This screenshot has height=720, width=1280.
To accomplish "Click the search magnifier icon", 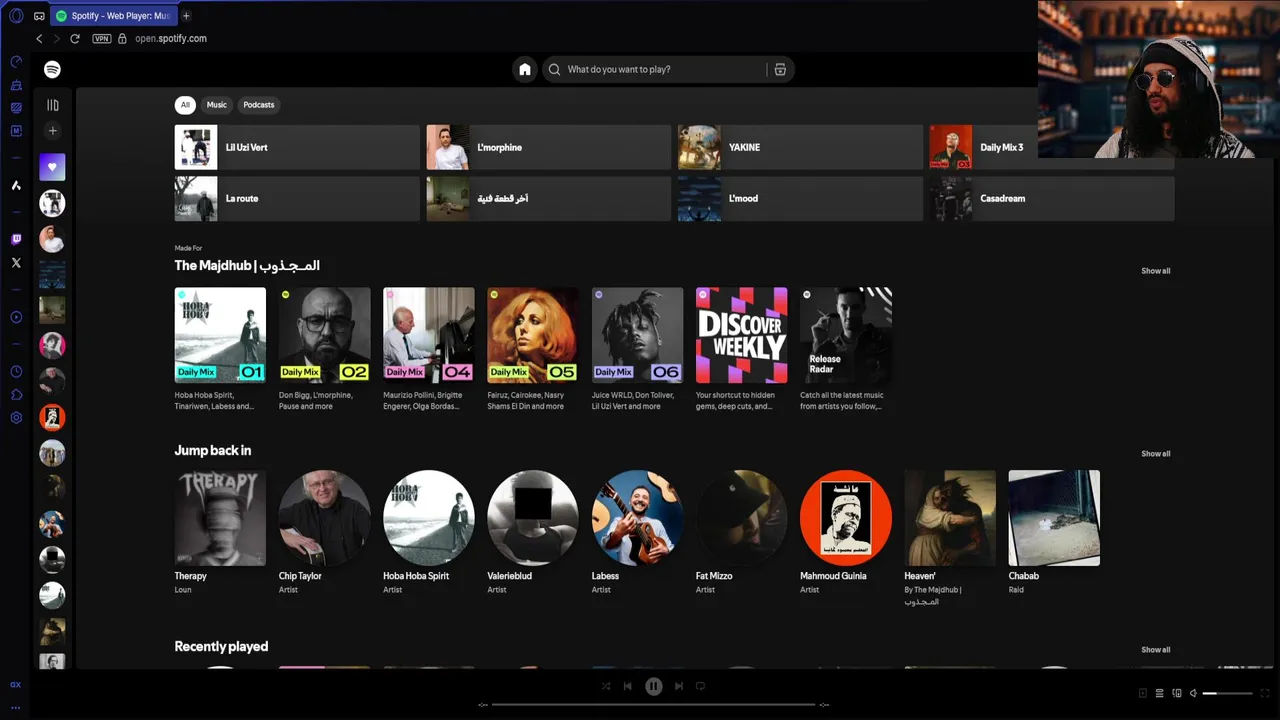I will click(555, 69).
